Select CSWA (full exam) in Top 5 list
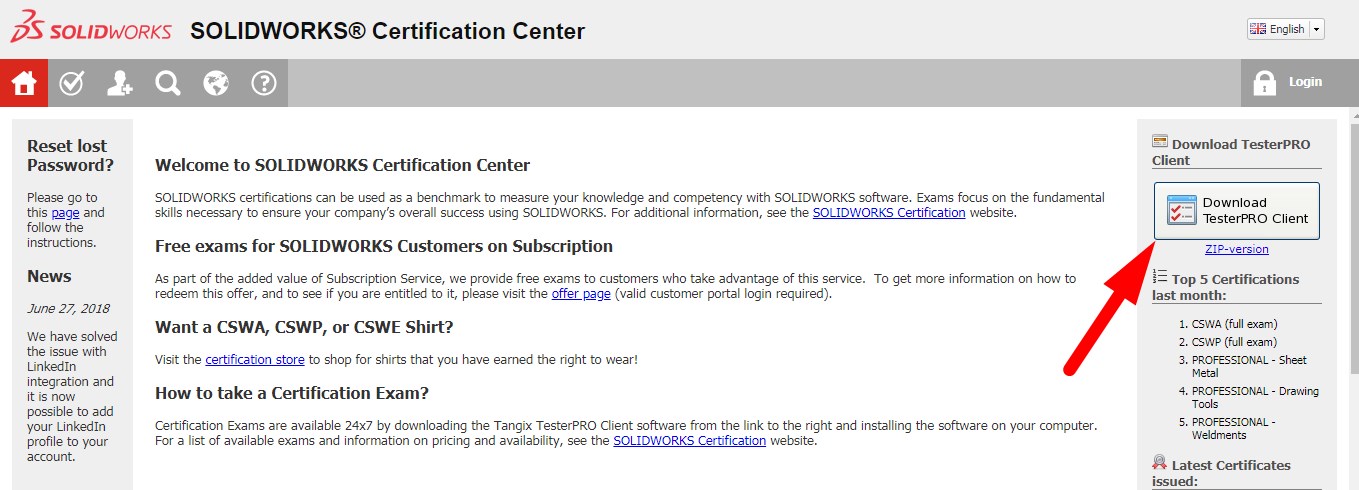 click(x=1235, y=324)
